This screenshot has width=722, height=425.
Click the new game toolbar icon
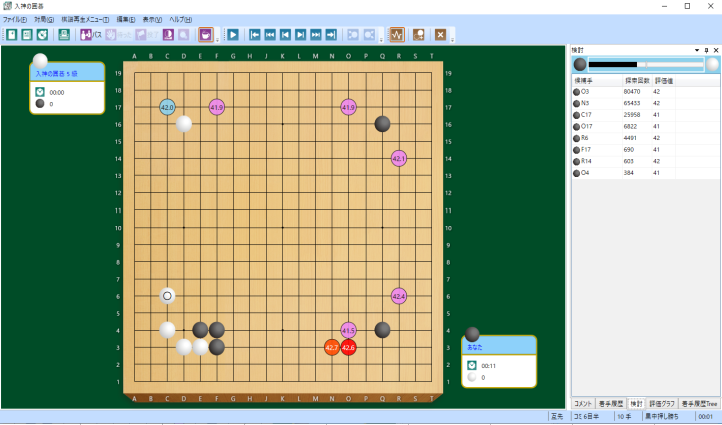(11, 34)
